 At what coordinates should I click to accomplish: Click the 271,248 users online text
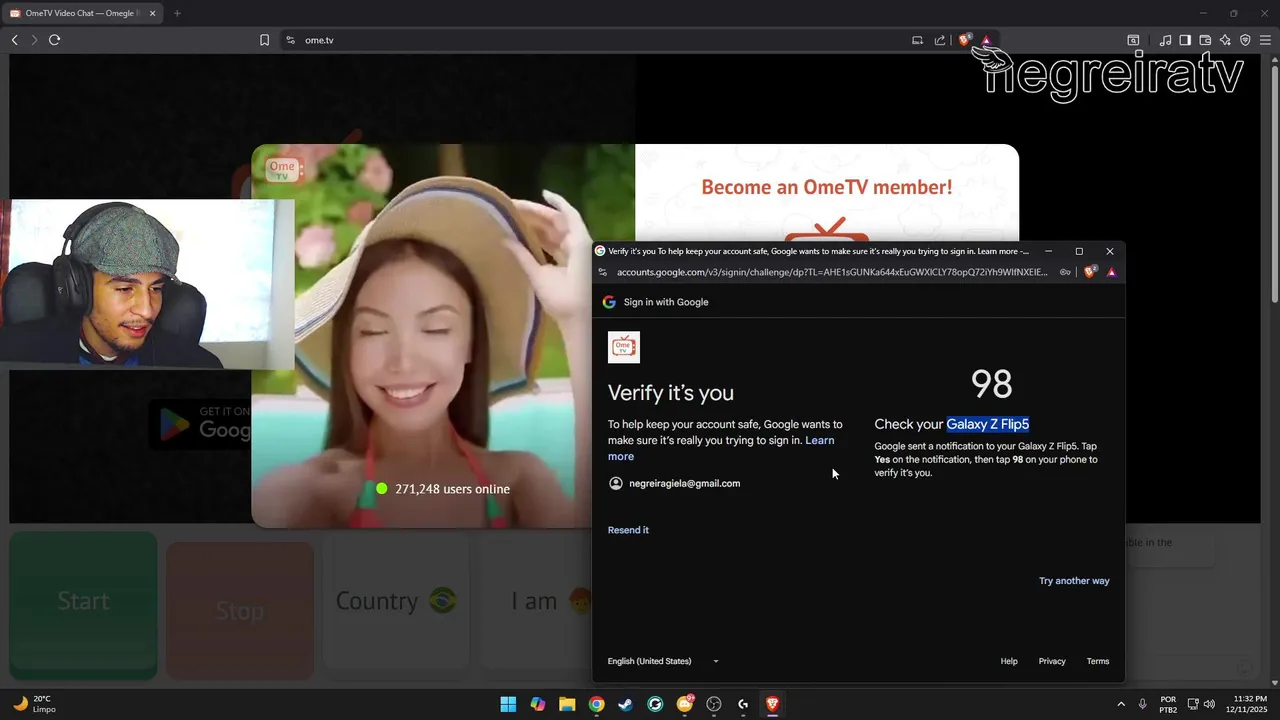coord(452,489)
